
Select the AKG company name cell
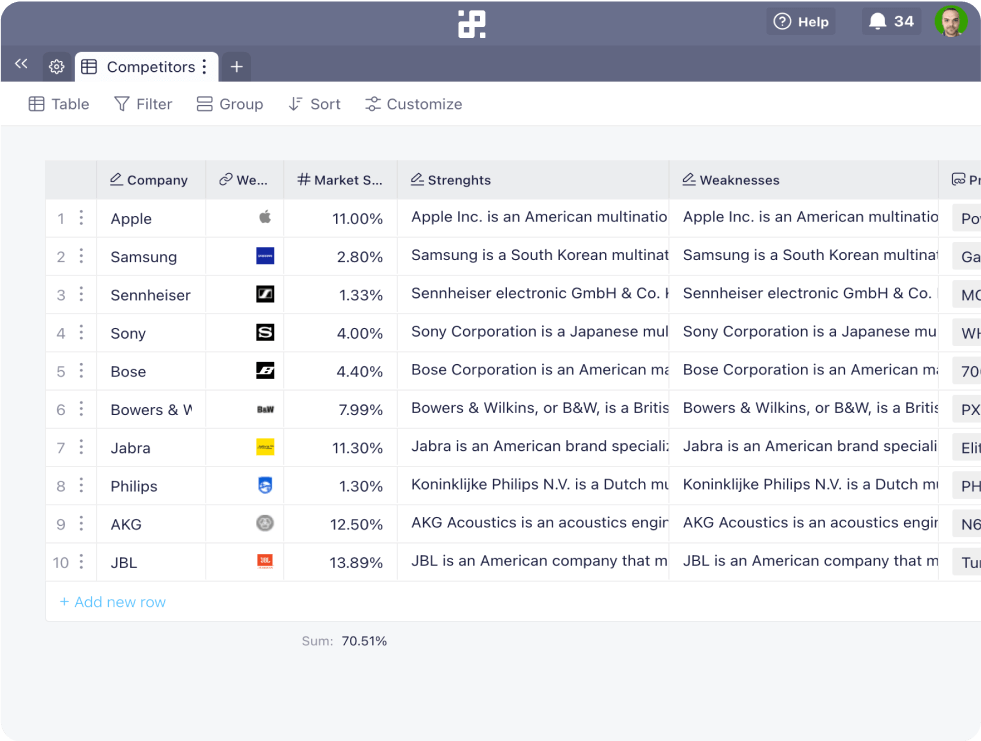tap(151, 524)
